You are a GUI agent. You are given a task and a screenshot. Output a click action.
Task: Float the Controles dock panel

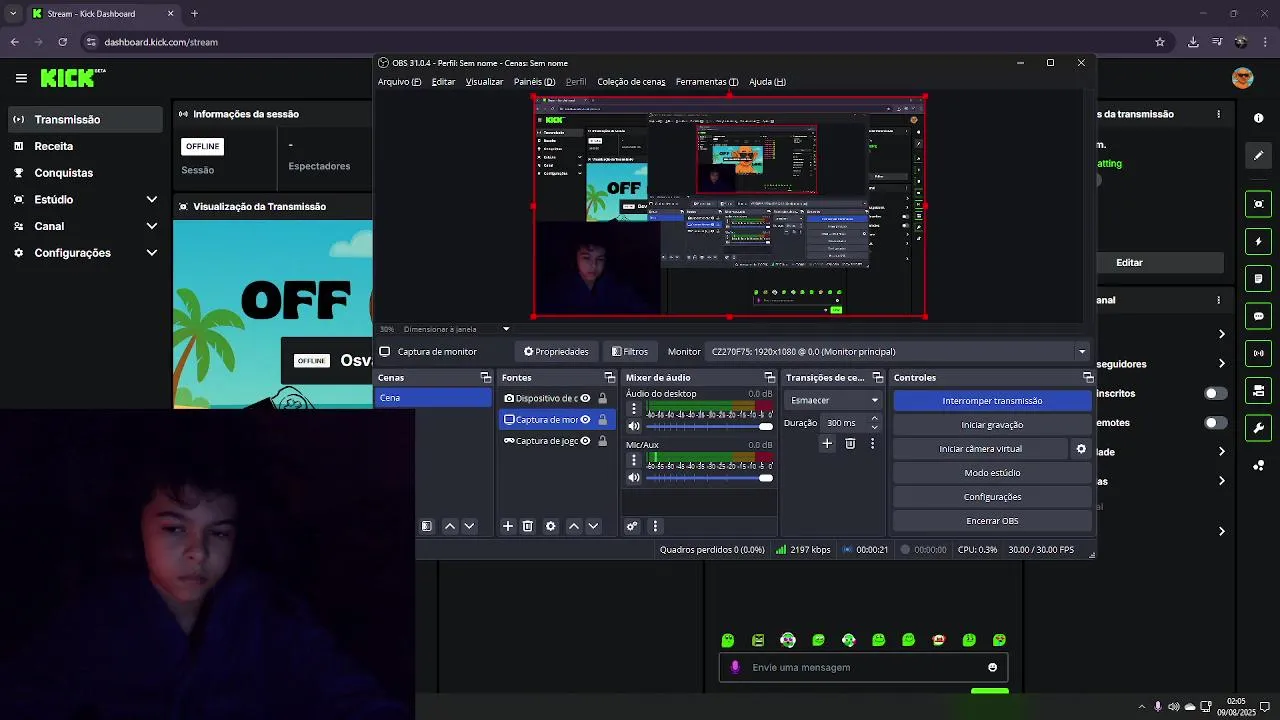click(x=1088, y=378)
